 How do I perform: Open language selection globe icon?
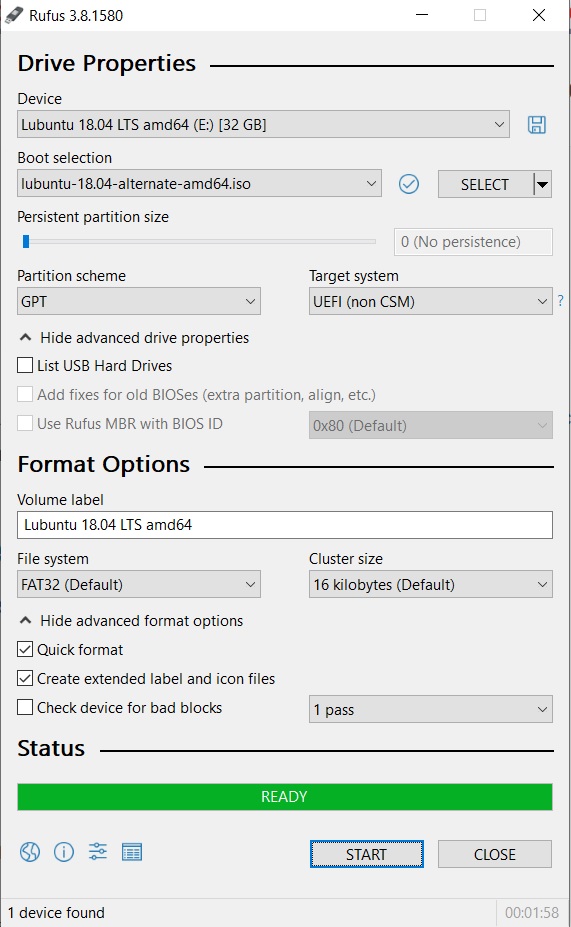[30, 852]
